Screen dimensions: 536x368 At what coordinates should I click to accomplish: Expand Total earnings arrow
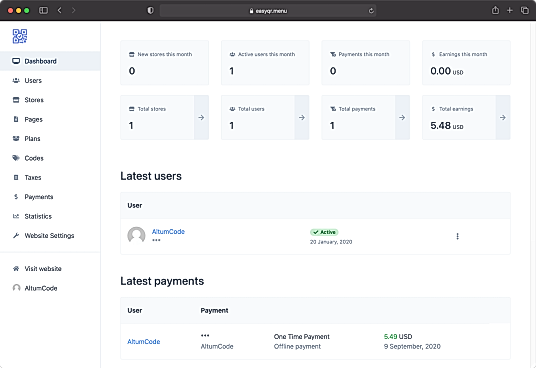pos(503,117)
